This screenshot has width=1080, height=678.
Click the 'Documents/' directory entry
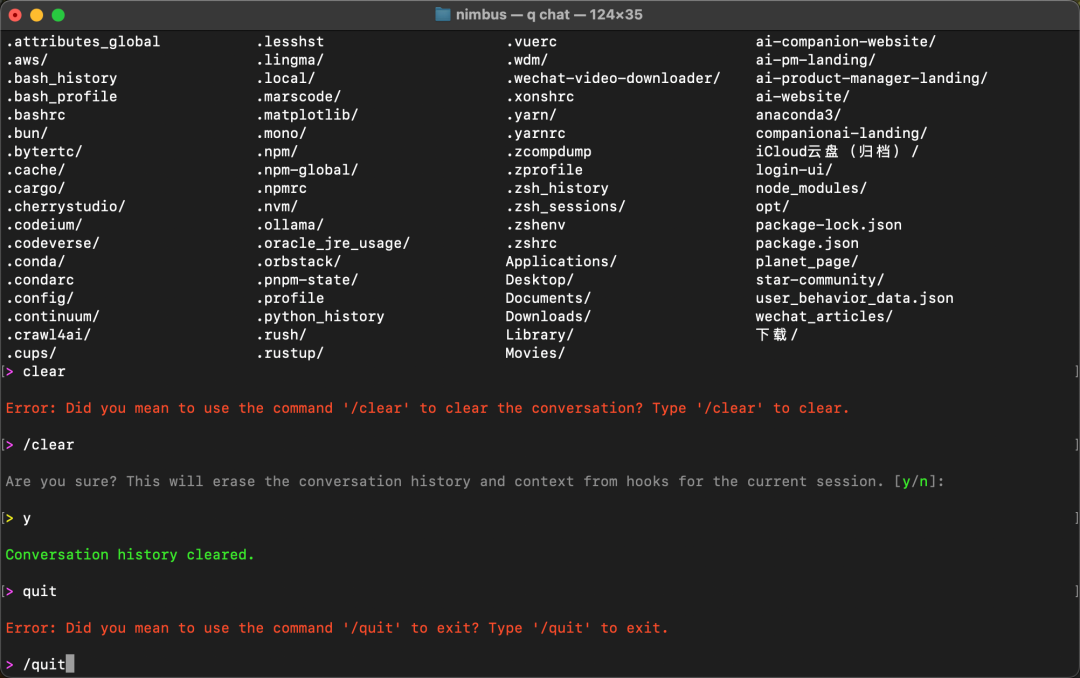pyautogui.click(x=548, y=298)
